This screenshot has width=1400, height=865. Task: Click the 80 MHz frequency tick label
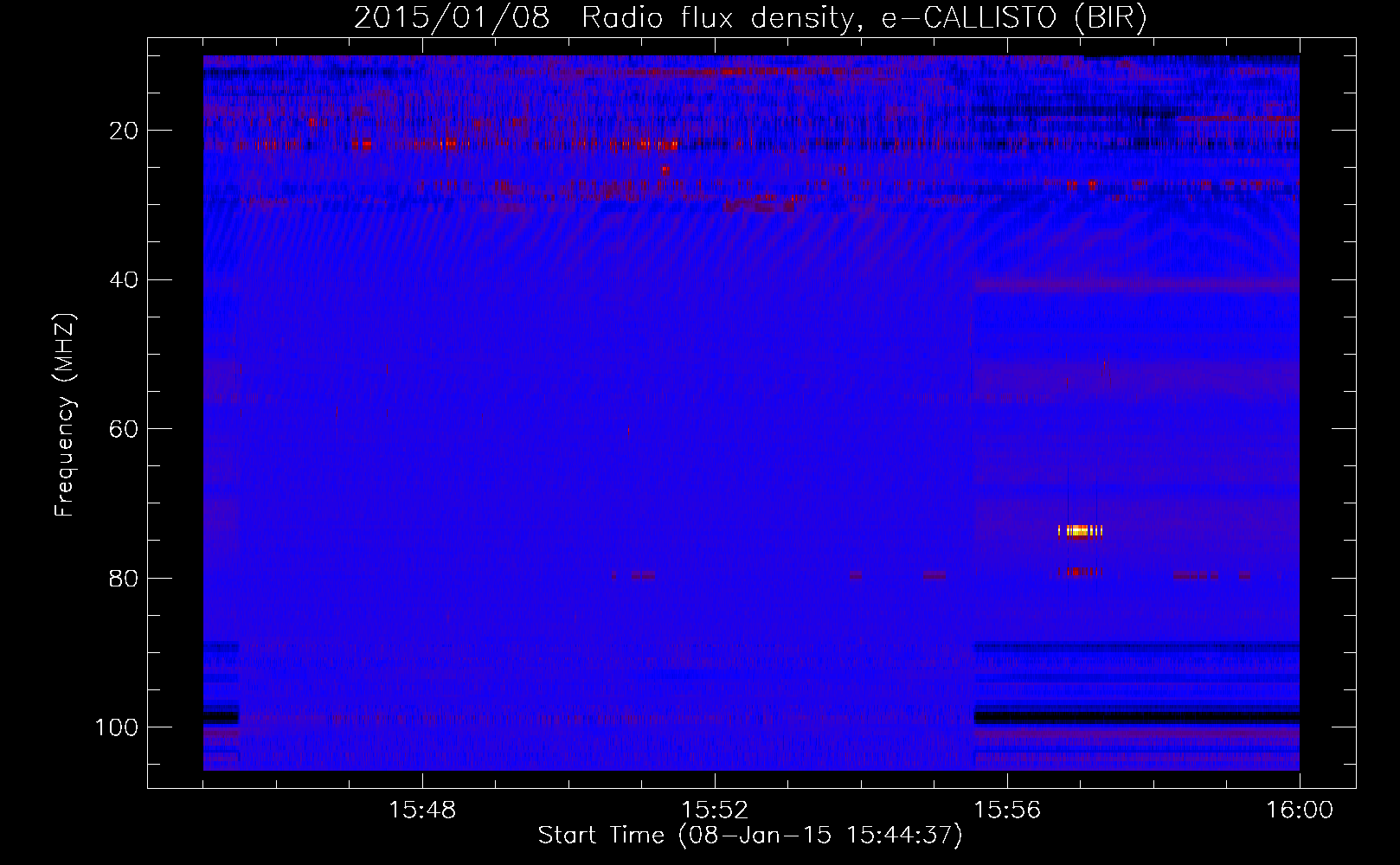[124, 579]
